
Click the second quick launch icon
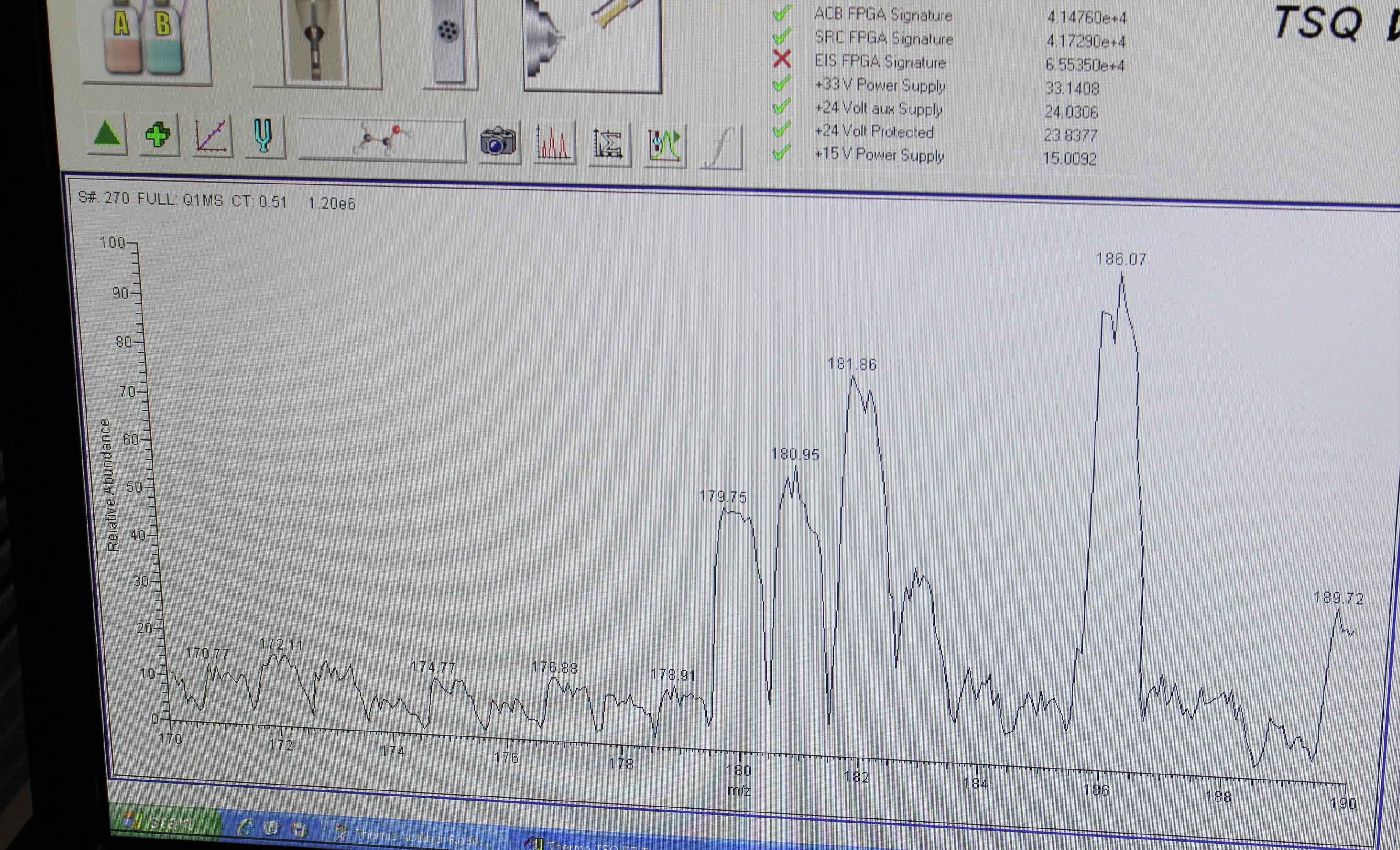(272, 829)
